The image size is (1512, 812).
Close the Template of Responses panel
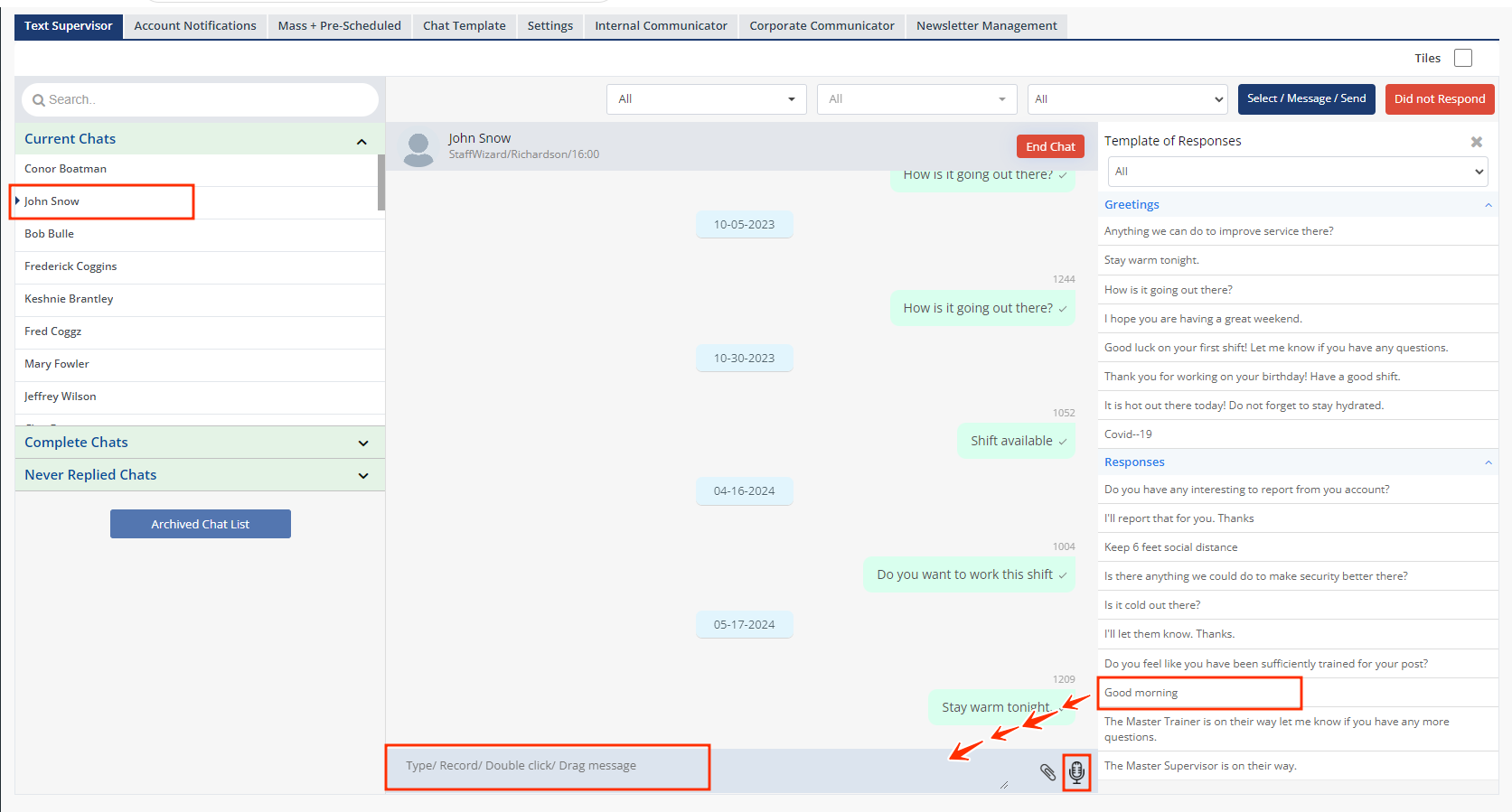(x=1476, y=142)
